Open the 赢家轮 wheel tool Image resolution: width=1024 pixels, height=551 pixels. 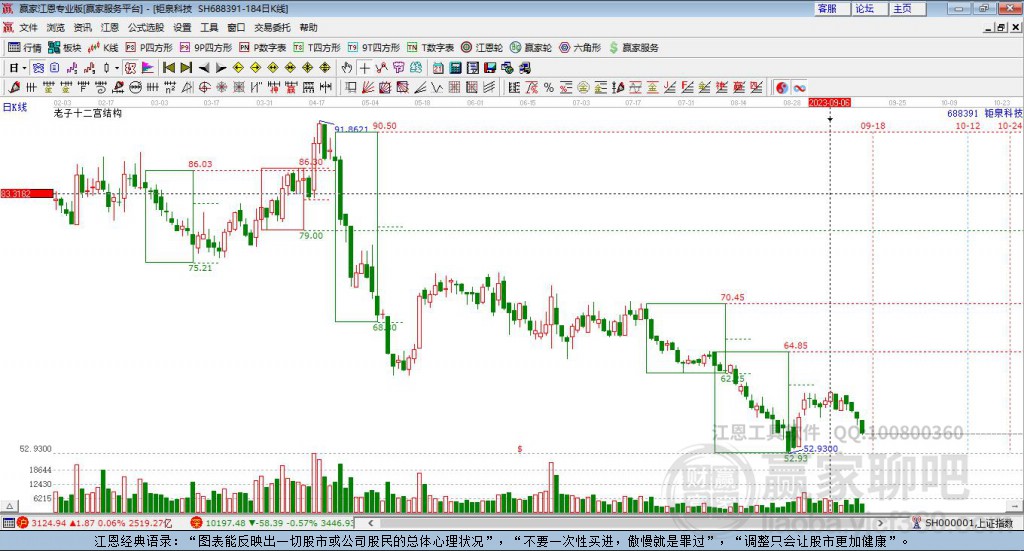click(531, 48)
